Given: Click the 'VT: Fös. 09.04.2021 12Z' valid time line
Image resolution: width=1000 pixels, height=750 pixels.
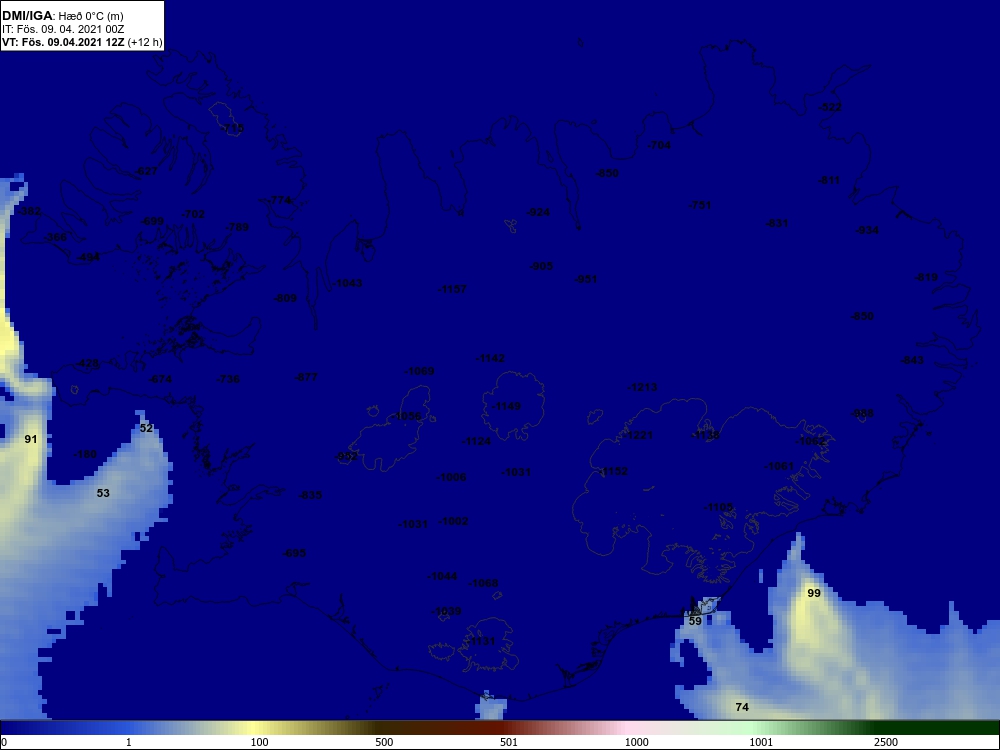Looking at the screenshot, I should point(63,43).
